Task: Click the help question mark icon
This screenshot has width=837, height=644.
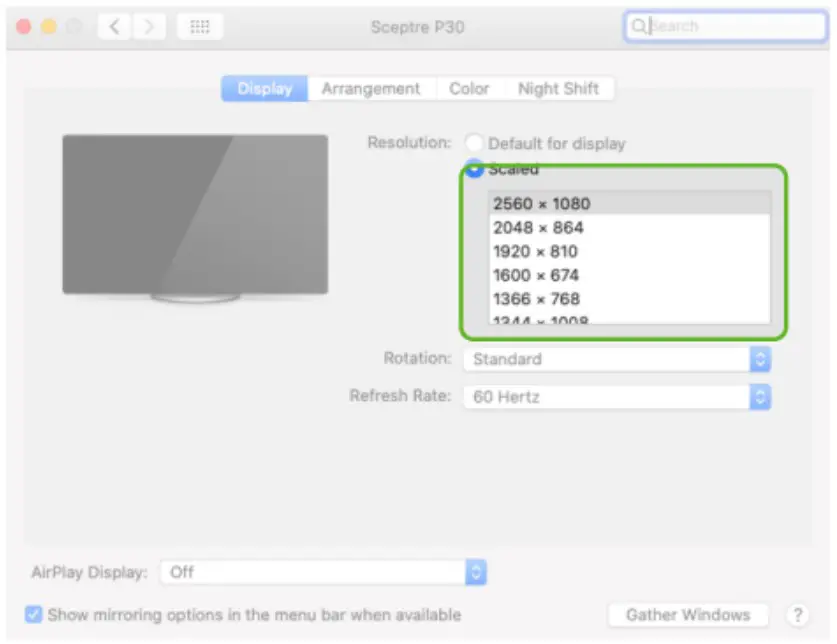Action: click(x=797, y=614)
